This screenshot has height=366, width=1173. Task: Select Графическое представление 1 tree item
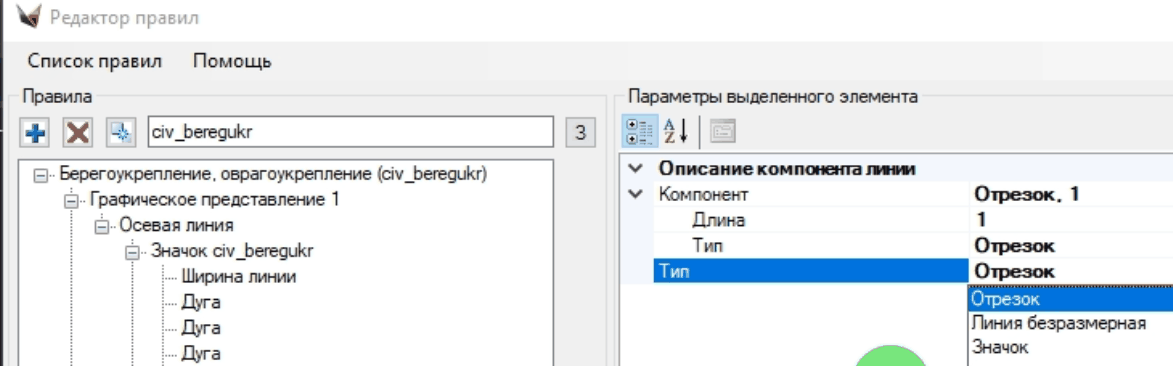click(214, 200)
